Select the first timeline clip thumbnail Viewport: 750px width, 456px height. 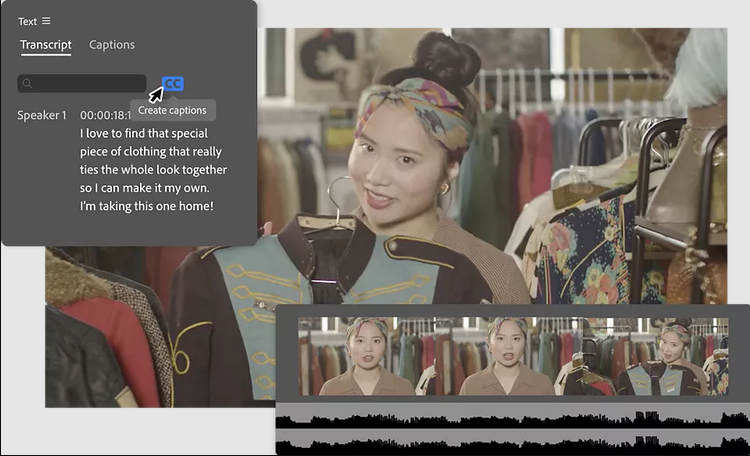tap(367, 357)
